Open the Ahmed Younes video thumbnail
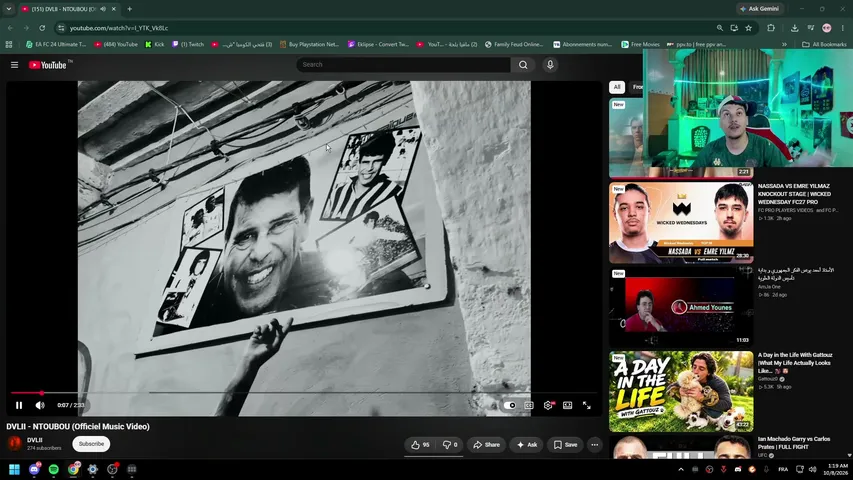 681,307
